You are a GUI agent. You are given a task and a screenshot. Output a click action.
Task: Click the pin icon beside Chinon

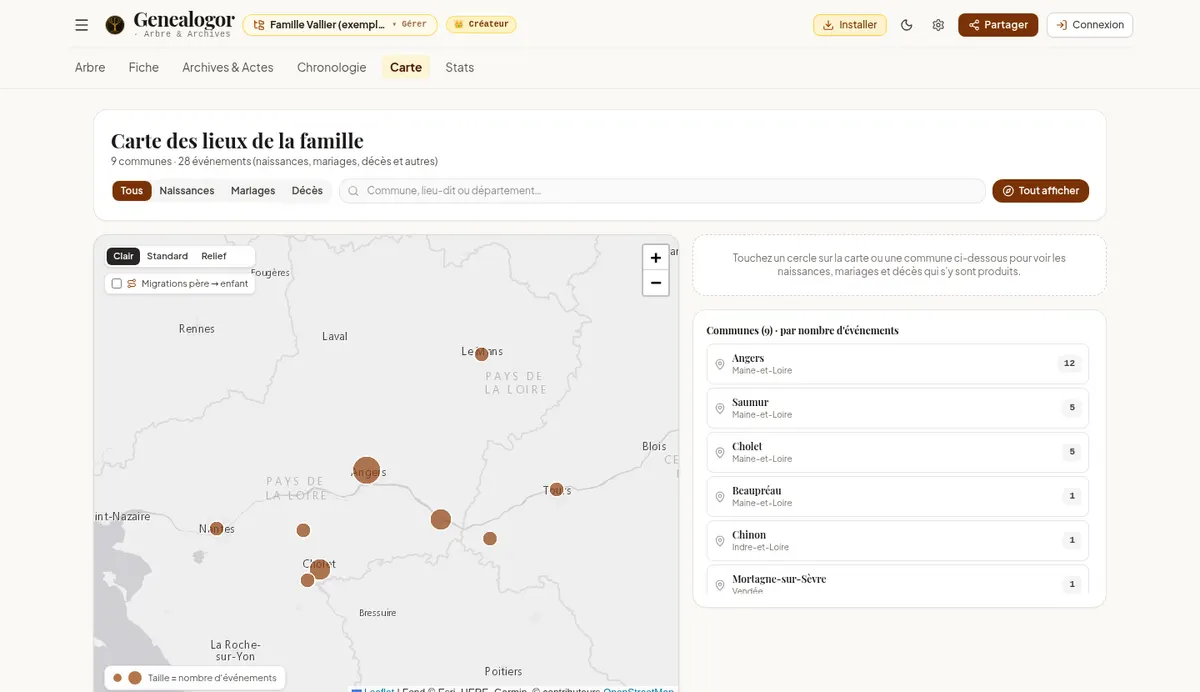coord(720,540)
